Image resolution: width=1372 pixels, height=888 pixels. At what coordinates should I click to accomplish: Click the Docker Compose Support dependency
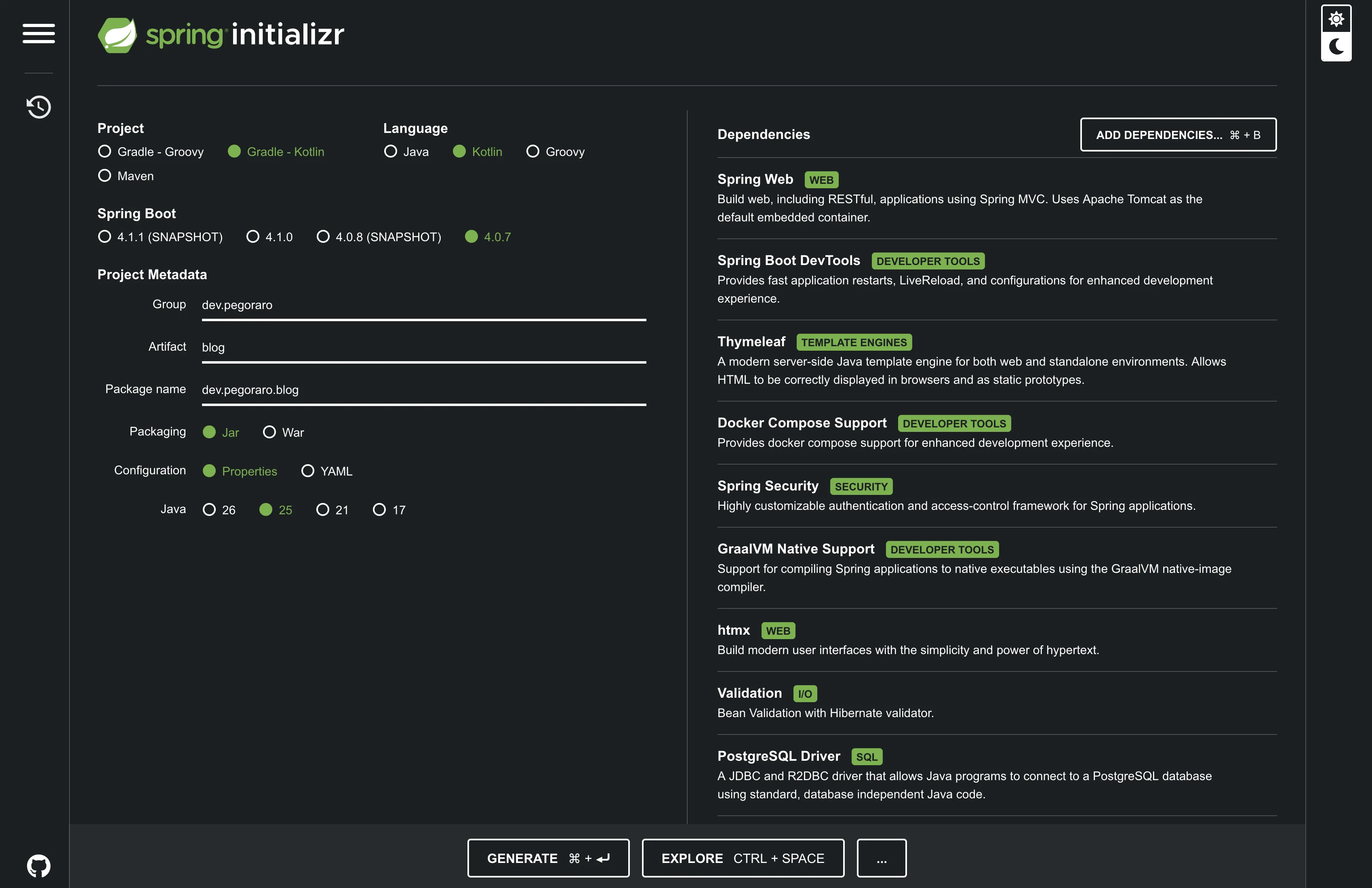point(997,432)
